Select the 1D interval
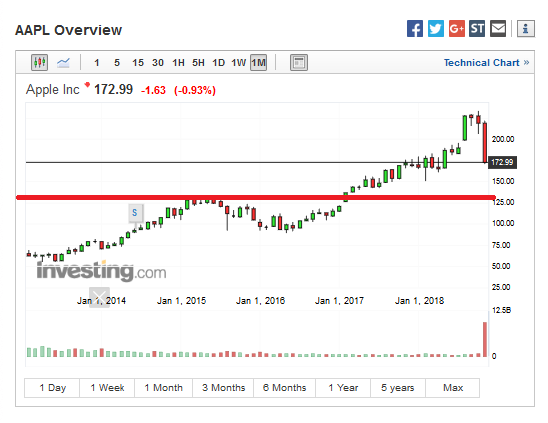This screenshot has width=548, height=423. (218, 63)
